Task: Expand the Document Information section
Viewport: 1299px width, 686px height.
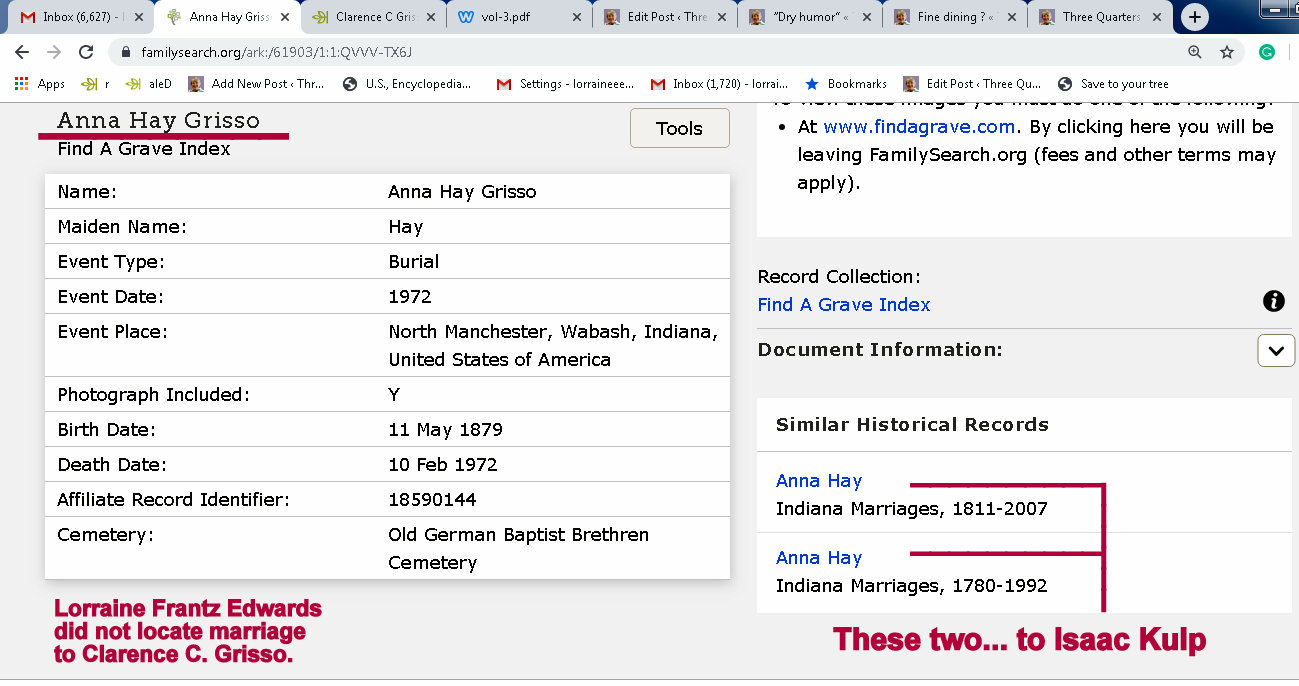Action: (1275, 351)
